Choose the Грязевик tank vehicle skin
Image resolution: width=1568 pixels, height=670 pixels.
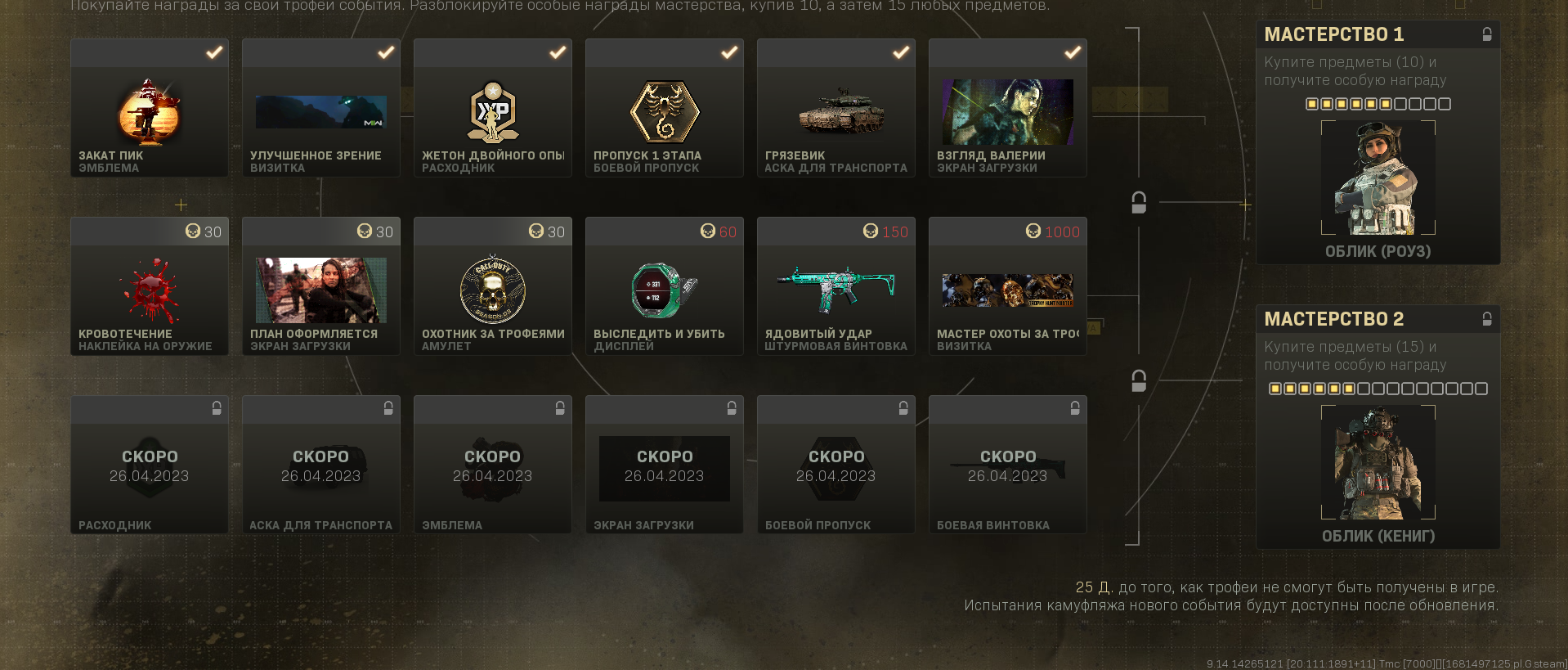click(841, 112)
